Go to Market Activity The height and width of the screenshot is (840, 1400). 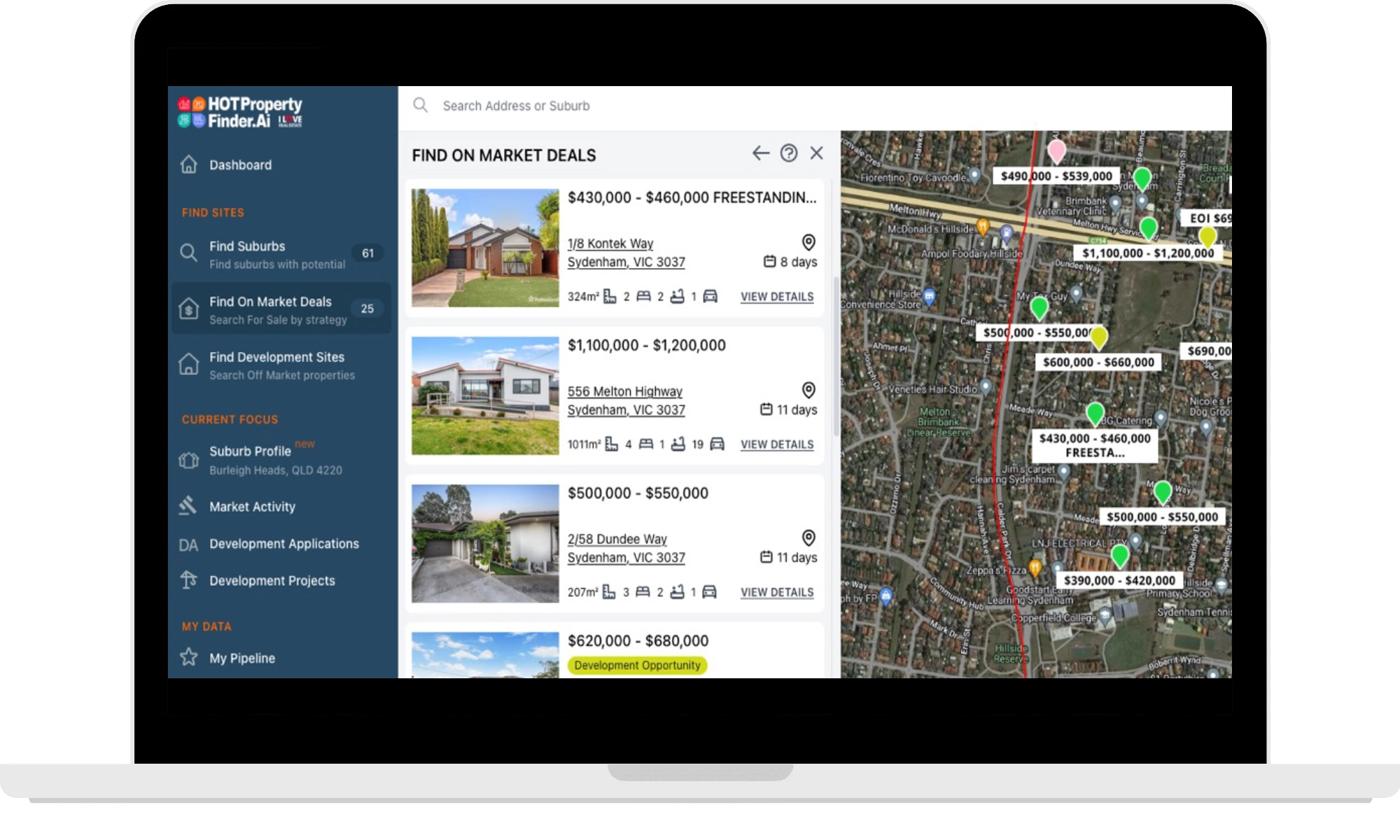252,507
